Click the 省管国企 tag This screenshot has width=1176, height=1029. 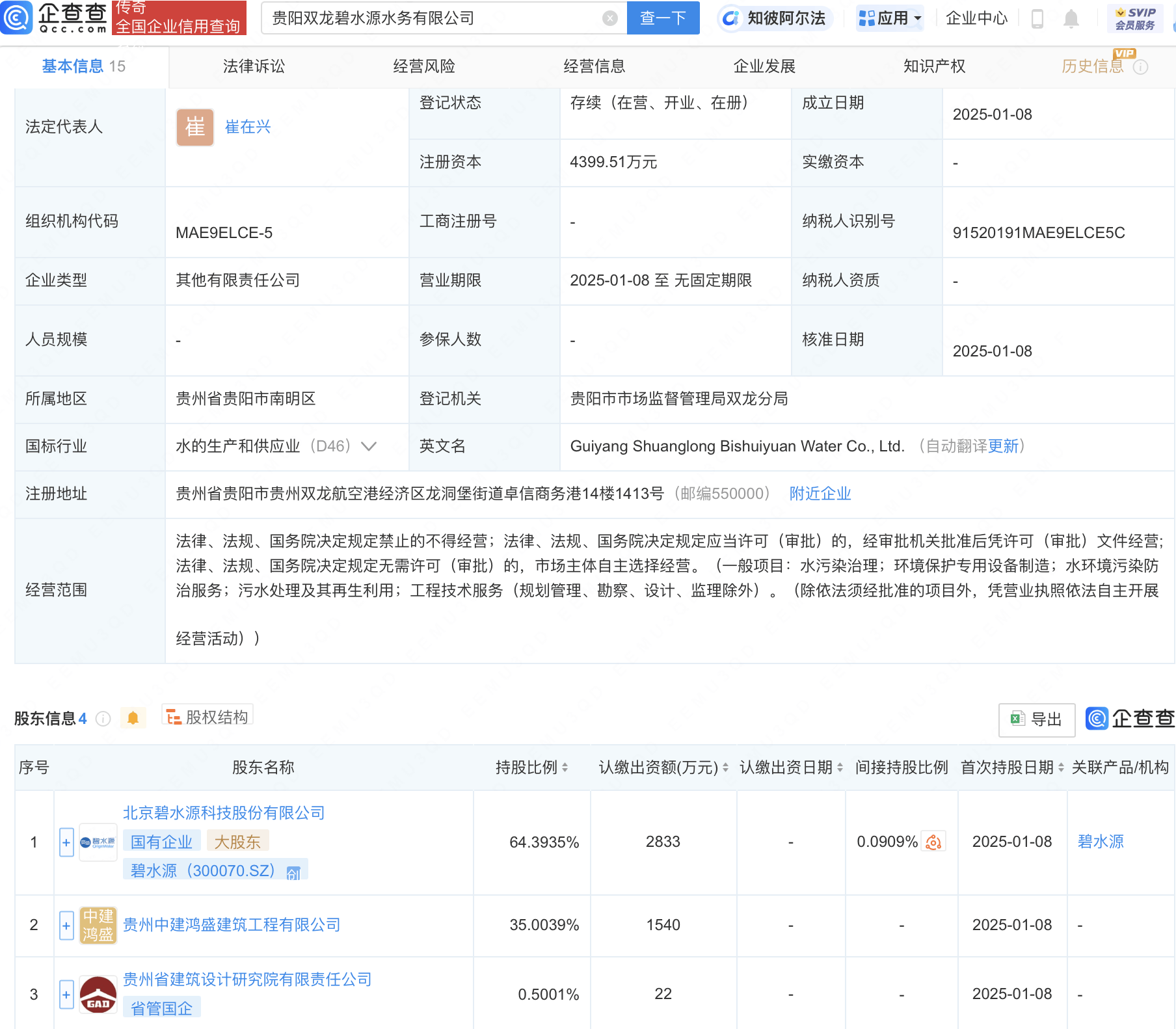[x=162, y=1009]
